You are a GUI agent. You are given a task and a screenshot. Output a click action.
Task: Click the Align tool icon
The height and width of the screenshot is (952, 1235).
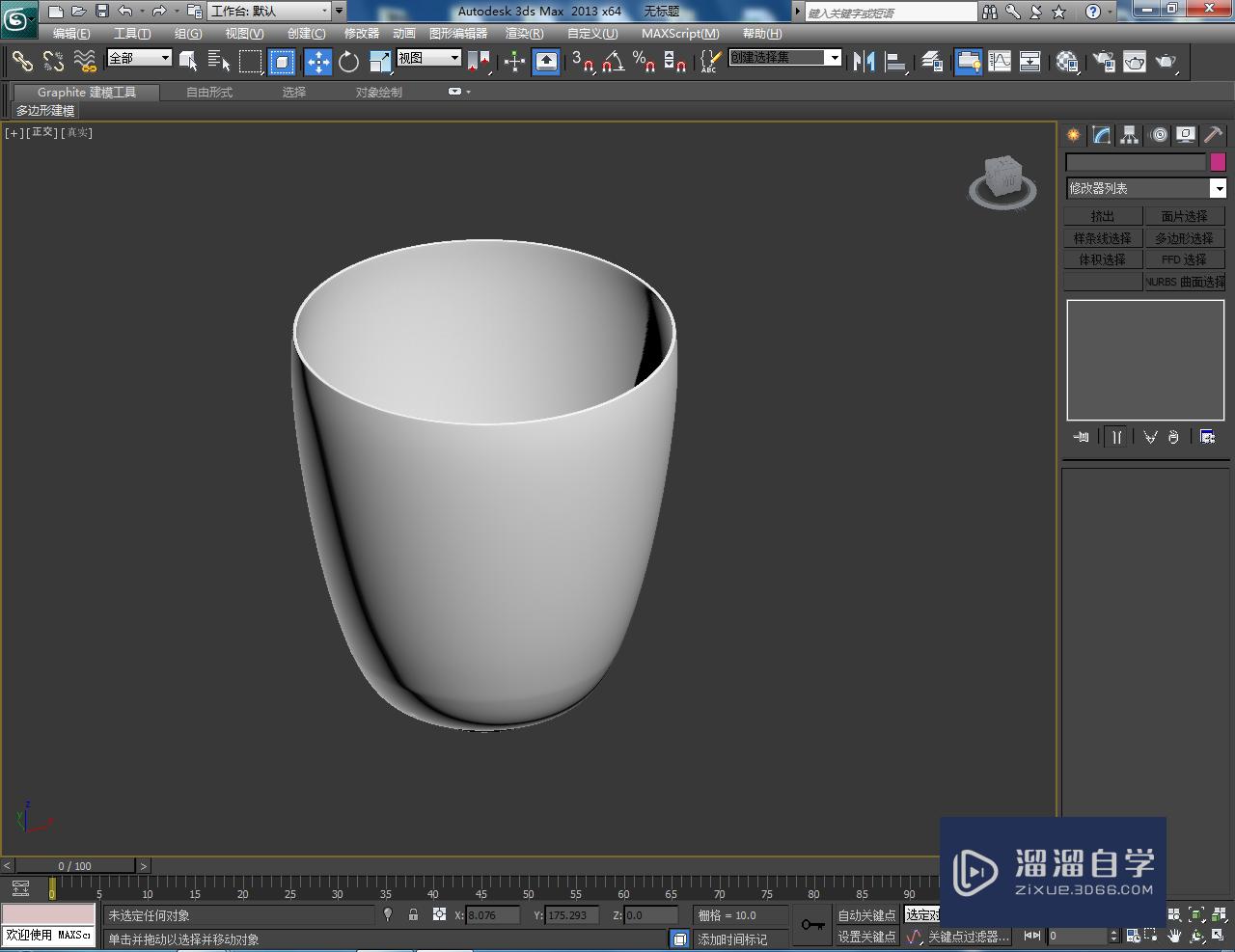click(895, 61)
